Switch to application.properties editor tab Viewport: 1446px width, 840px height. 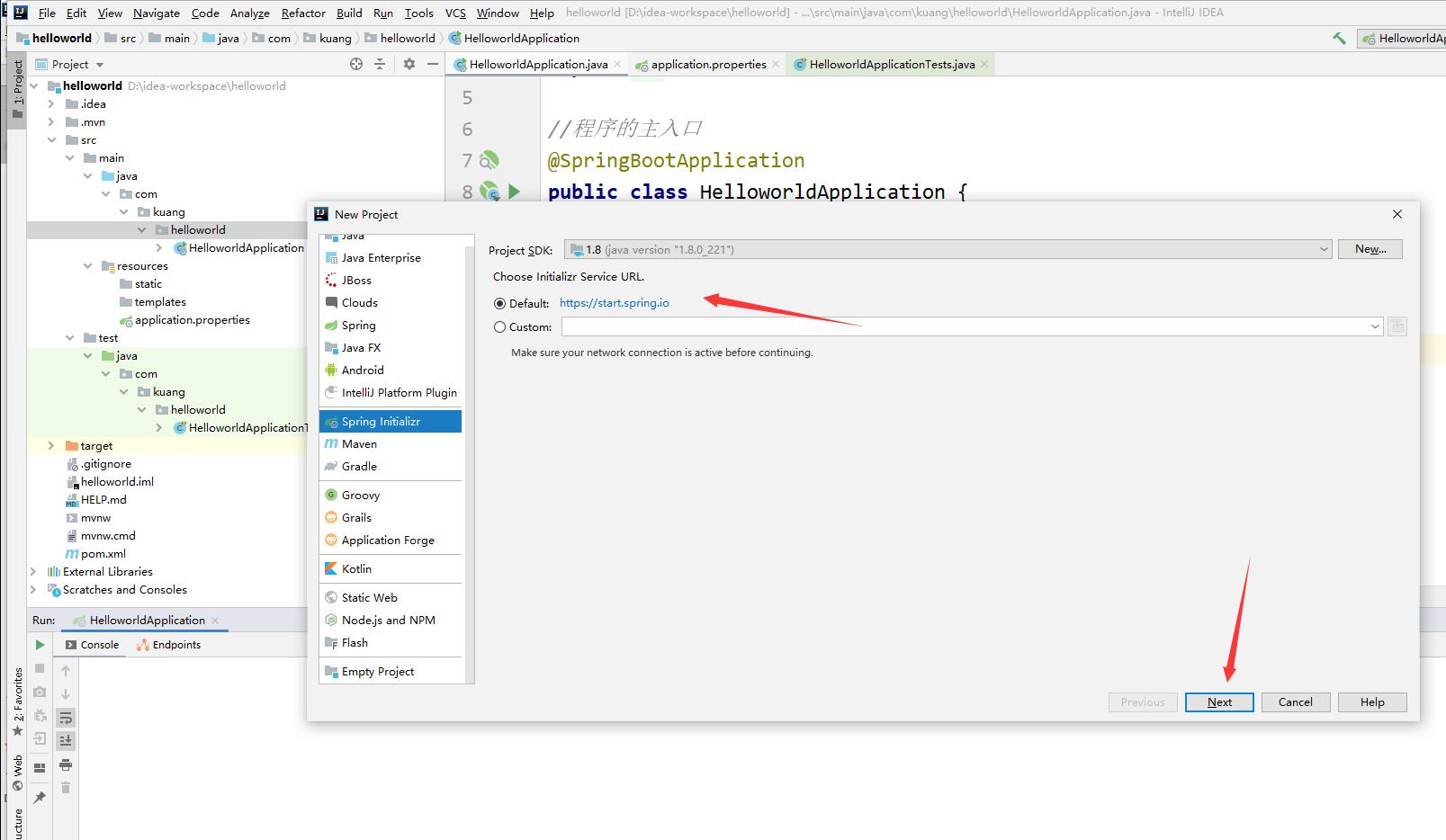708,64
